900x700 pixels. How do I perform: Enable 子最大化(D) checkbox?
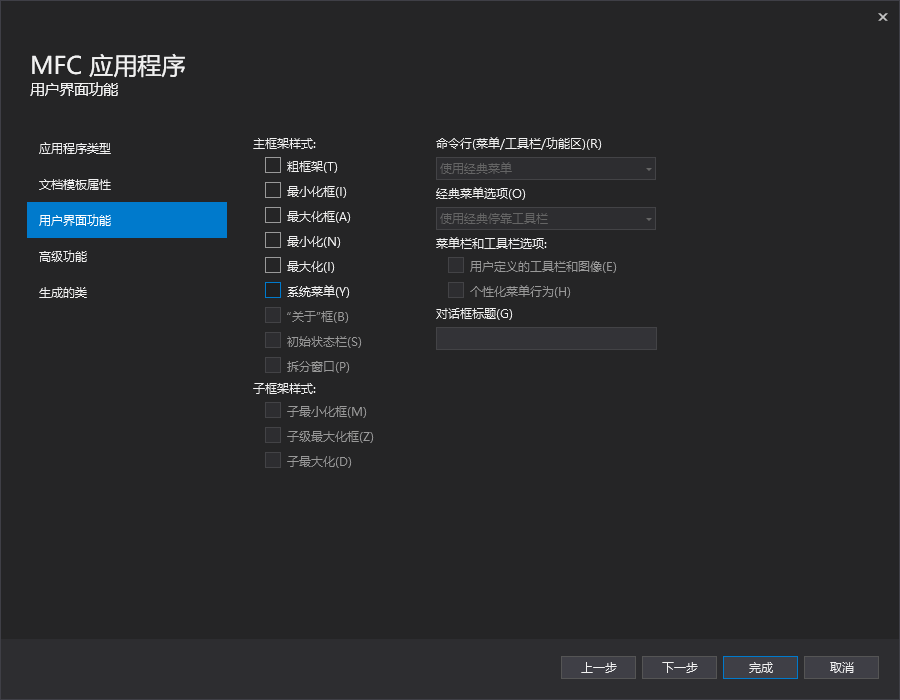click(x=273, y=460)
